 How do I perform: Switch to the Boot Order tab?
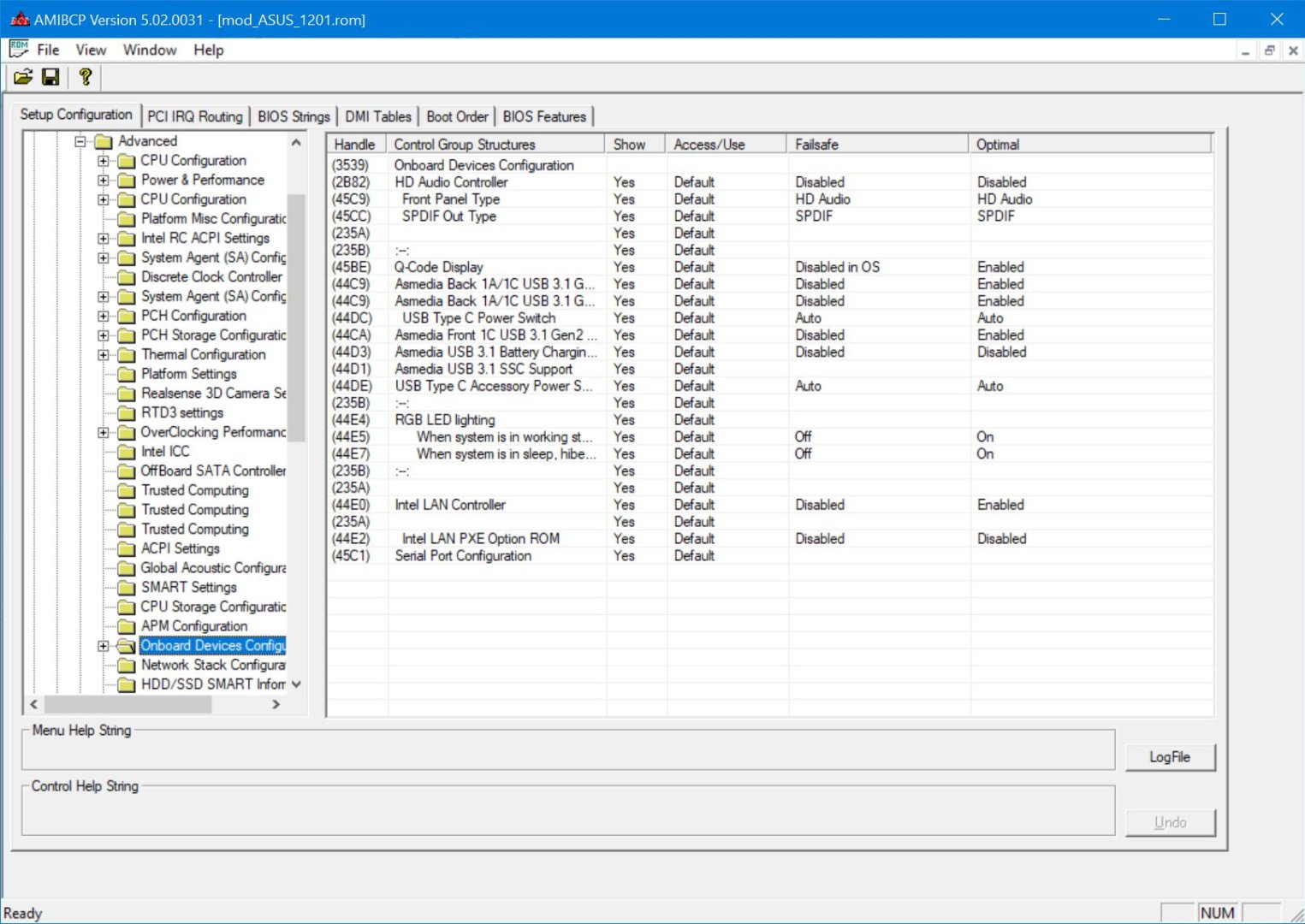pos(457,116)
